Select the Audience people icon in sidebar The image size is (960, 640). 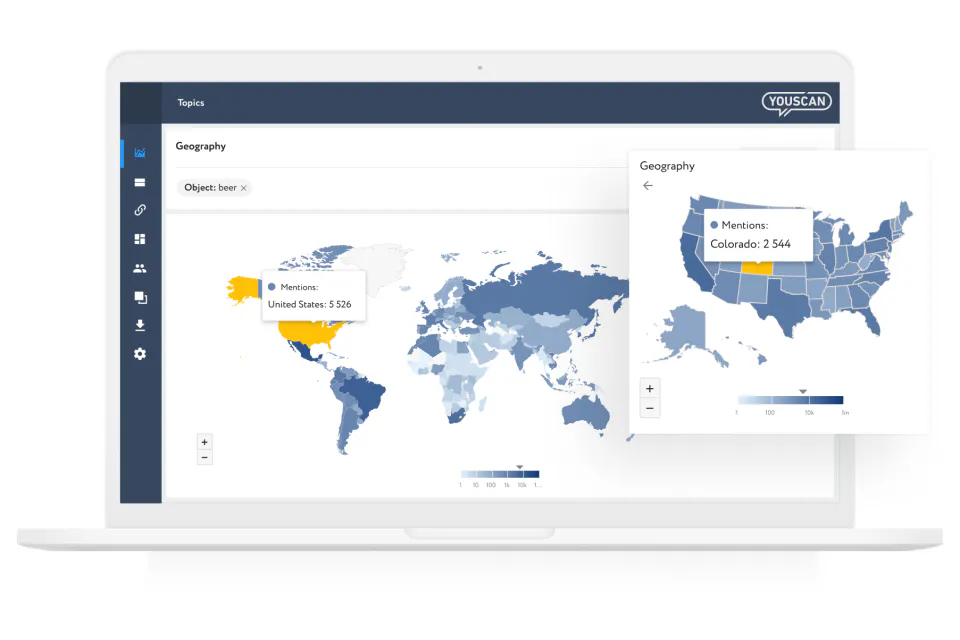(x=140, y=267)
